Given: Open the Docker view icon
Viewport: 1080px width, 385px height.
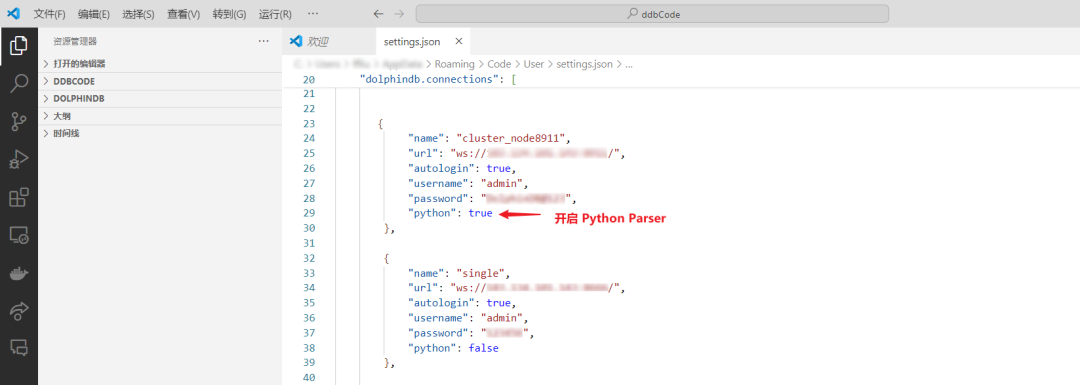Looking at the screenshot, I should [19, 273].
